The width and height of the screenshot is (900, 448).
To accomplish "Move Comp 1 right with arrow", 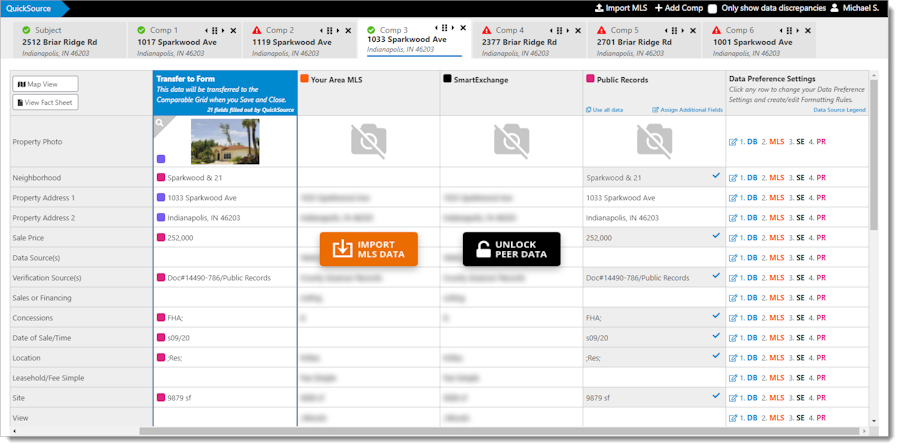I will pos(223,31).
